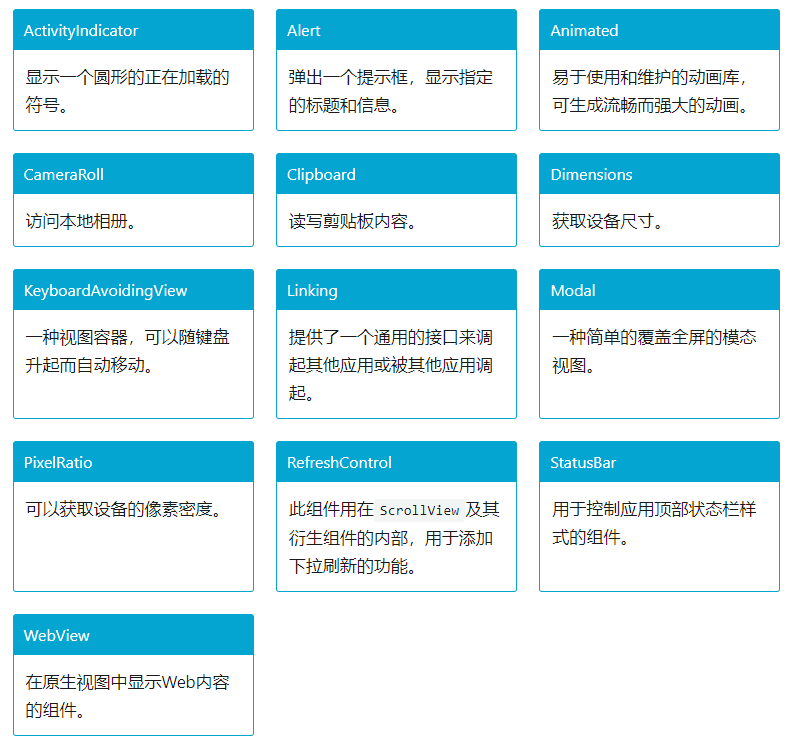The width and height of the screenshot is (788, 747).
Task: Click the Animated card title
Action: click(584, 31)
